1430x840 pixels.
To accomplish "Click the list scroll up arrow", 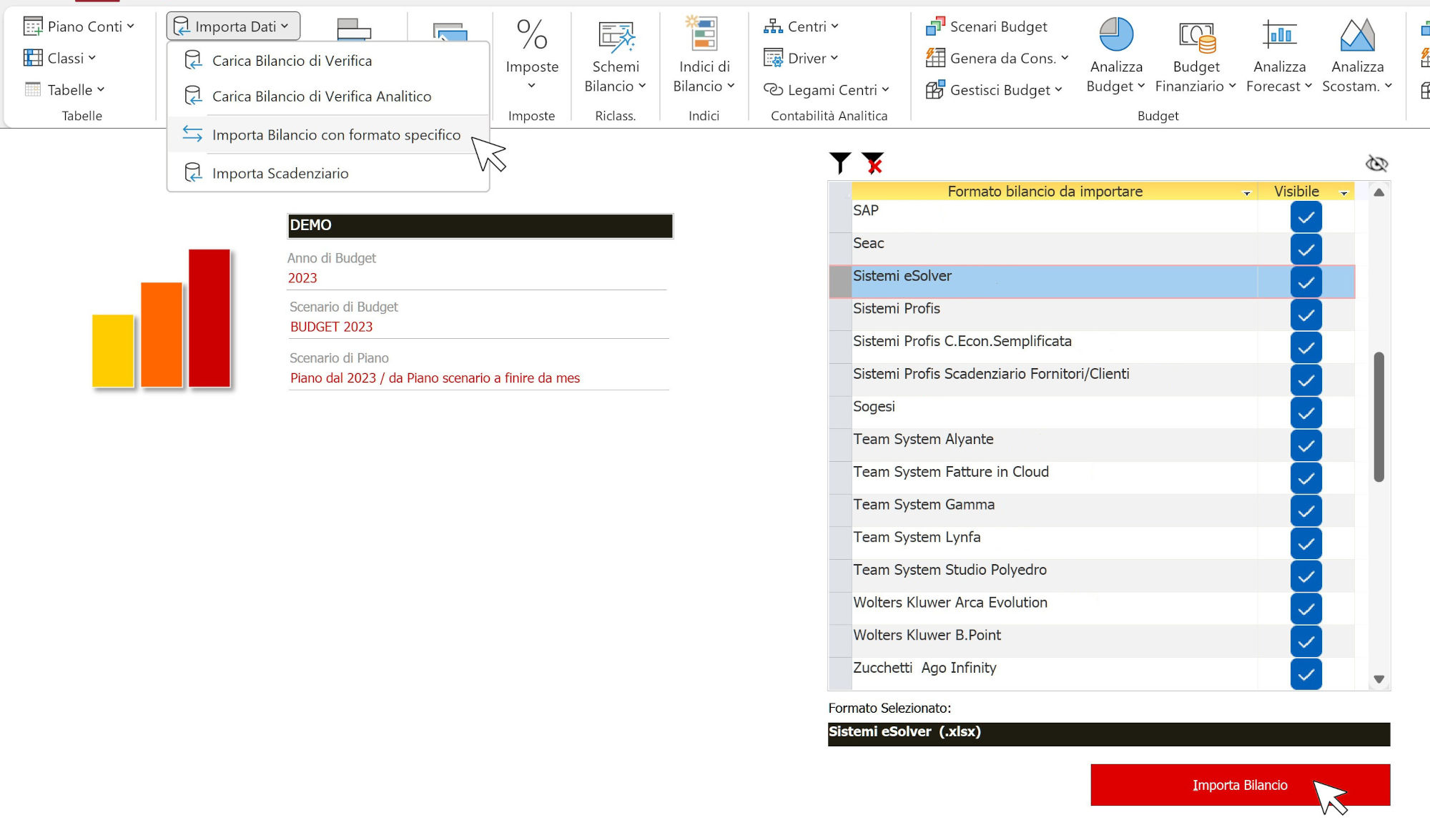I will [x=1379, y=192].
